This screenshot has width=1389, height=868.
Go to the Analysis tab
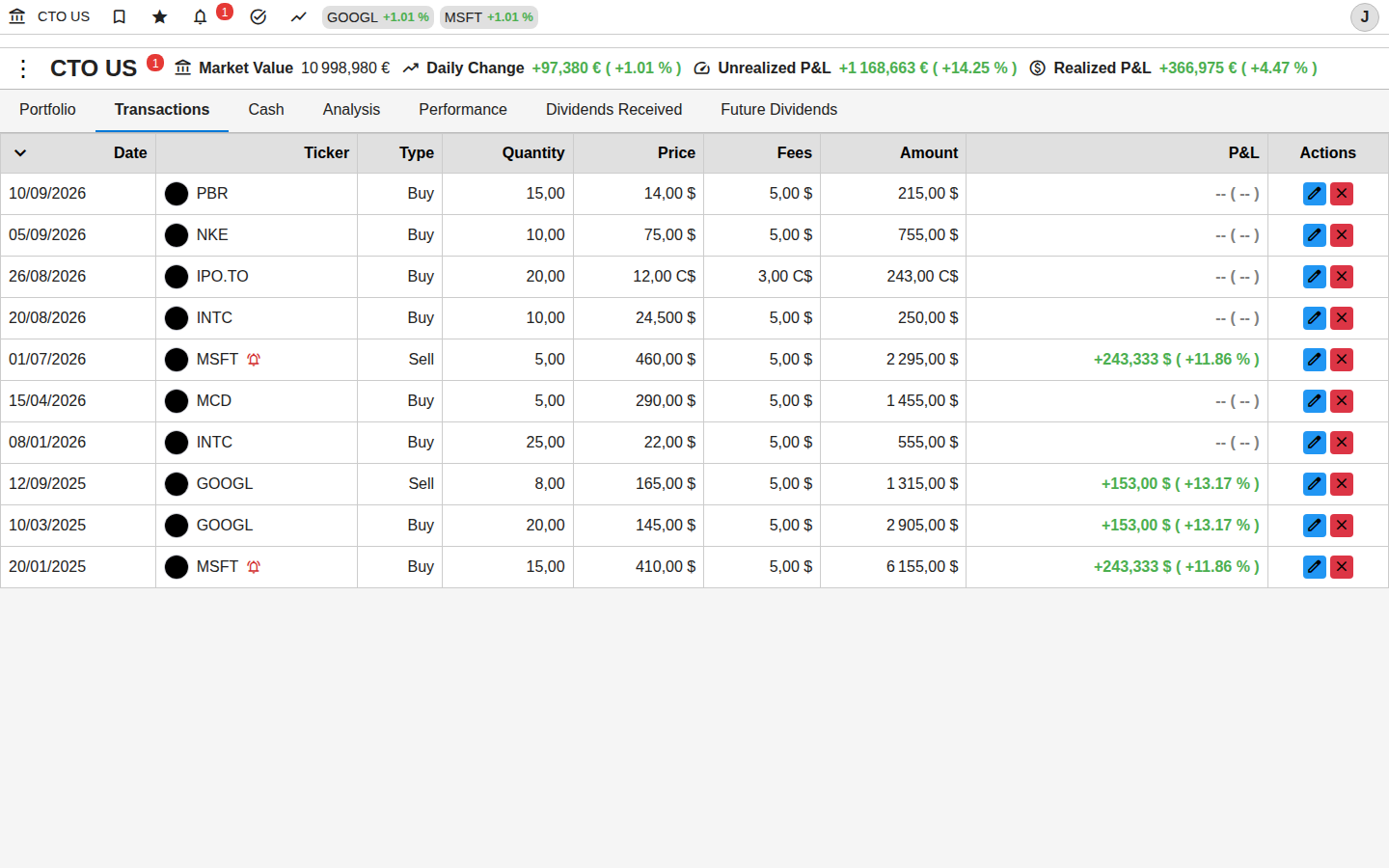click(x=351, y=110)
